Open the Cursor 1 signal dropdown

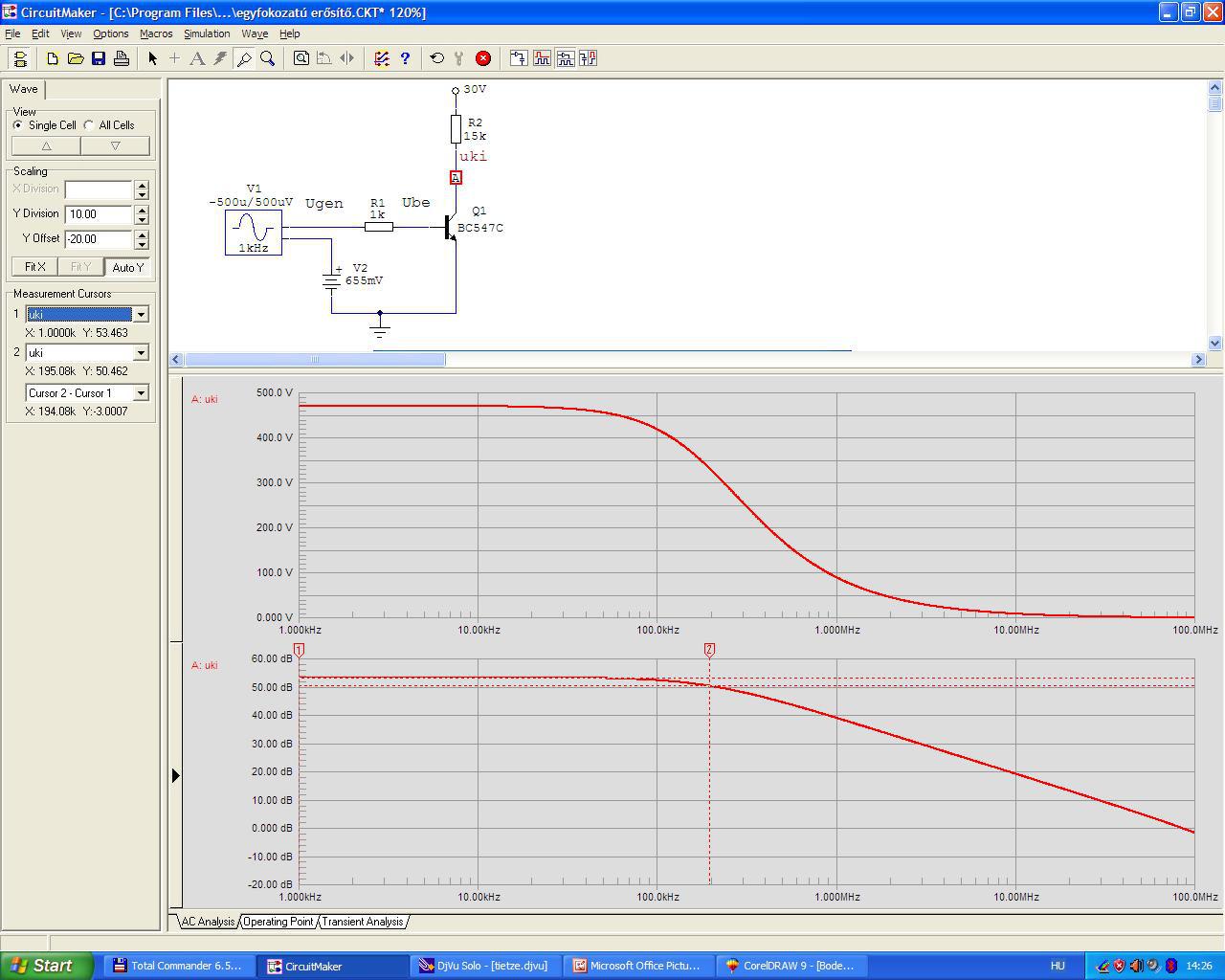click(141, 314)
